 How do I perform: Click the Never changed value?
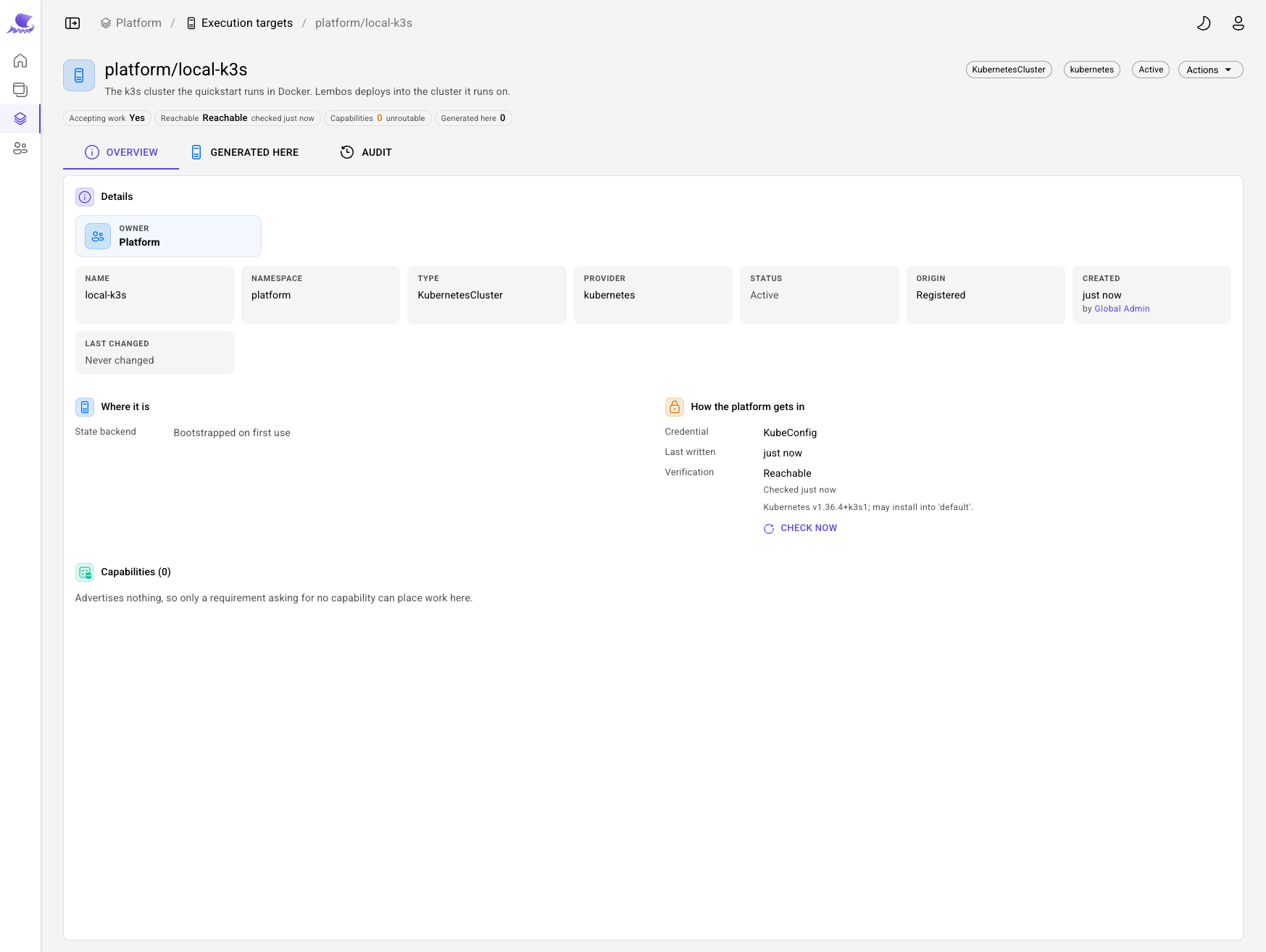tap(120, 360)
